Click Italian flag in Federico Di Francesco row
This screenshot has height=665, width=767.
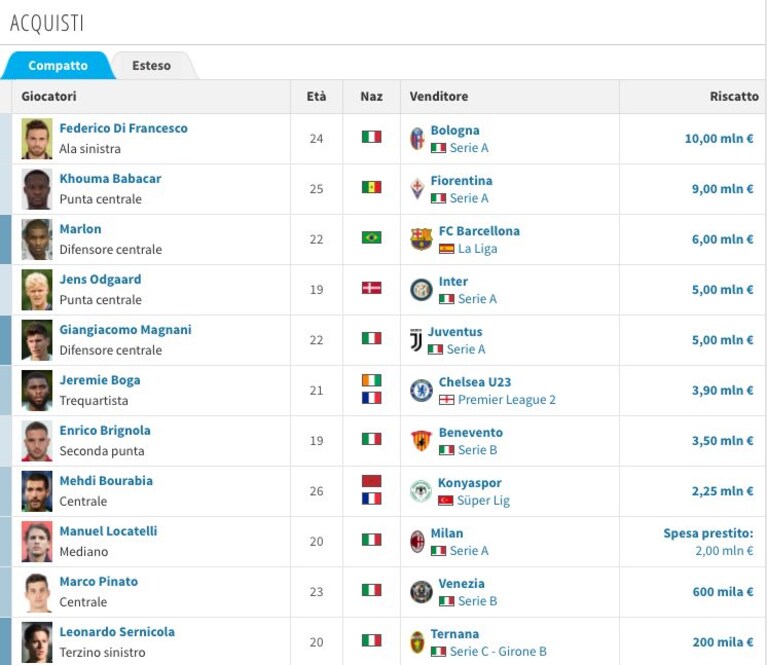point(371,137)
